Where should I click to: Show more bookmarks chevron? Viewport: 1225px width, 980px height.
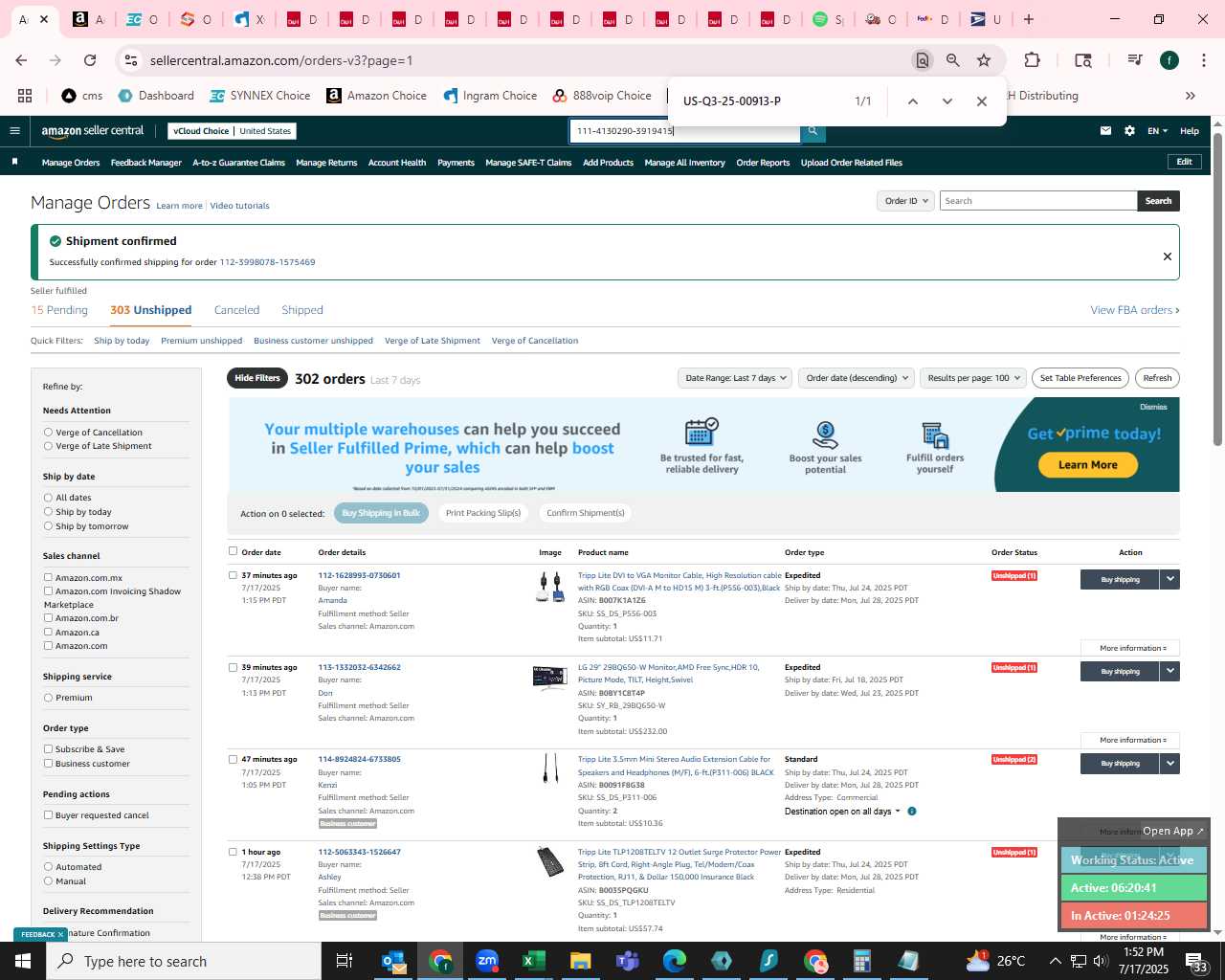point(1191,96)
